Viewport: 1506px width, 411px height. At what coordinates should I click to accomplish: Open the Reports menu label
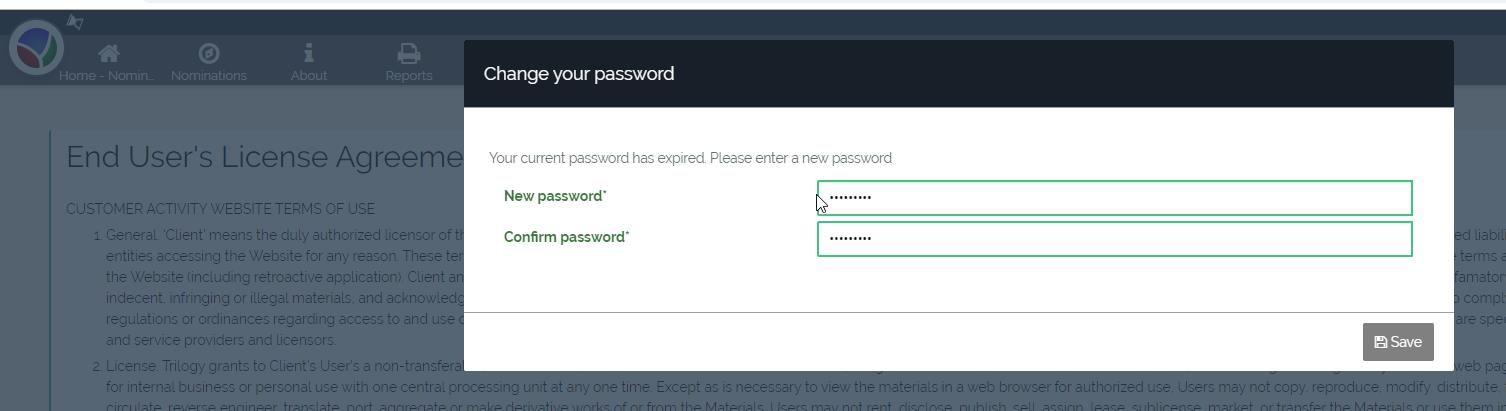409,76
